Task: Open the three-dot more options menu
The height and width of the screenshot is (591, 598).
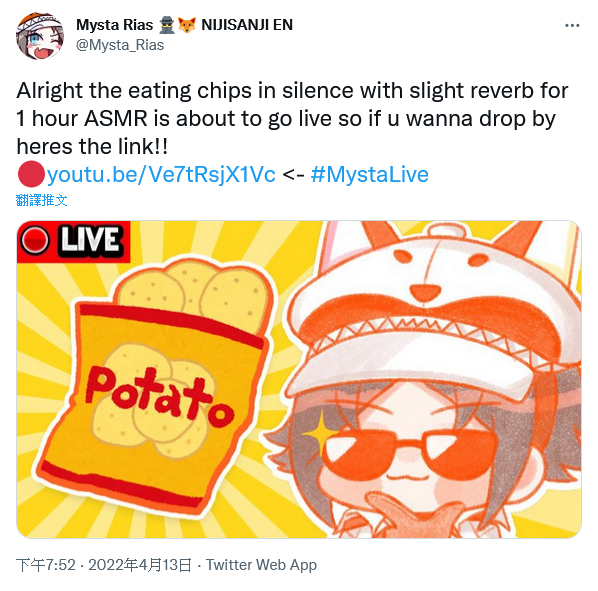Action: coord(572,26)
